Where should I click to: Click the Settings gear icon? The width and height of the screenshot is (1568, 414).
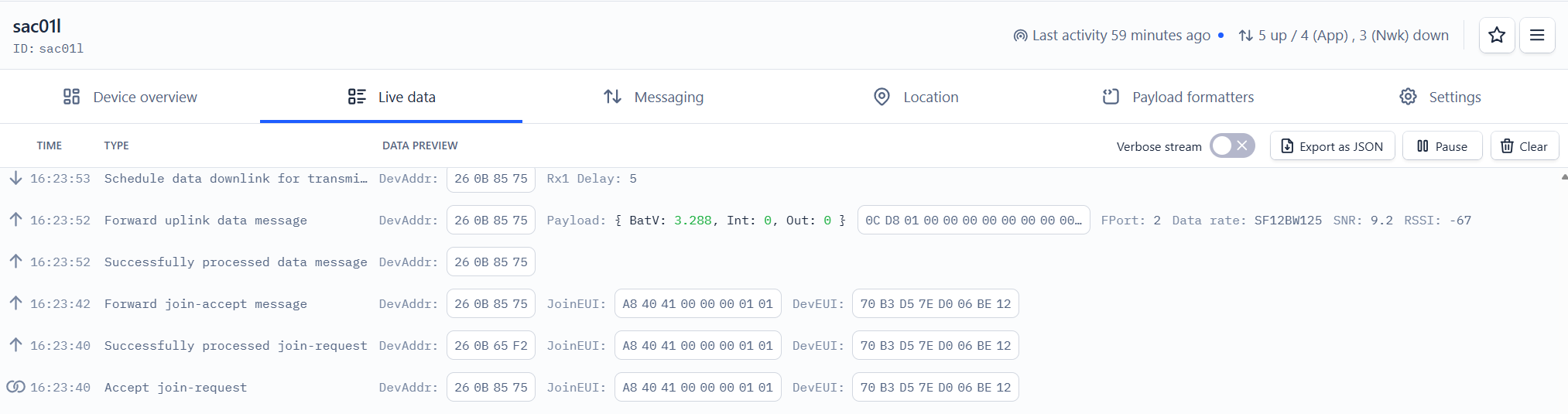pos(1408,97)
